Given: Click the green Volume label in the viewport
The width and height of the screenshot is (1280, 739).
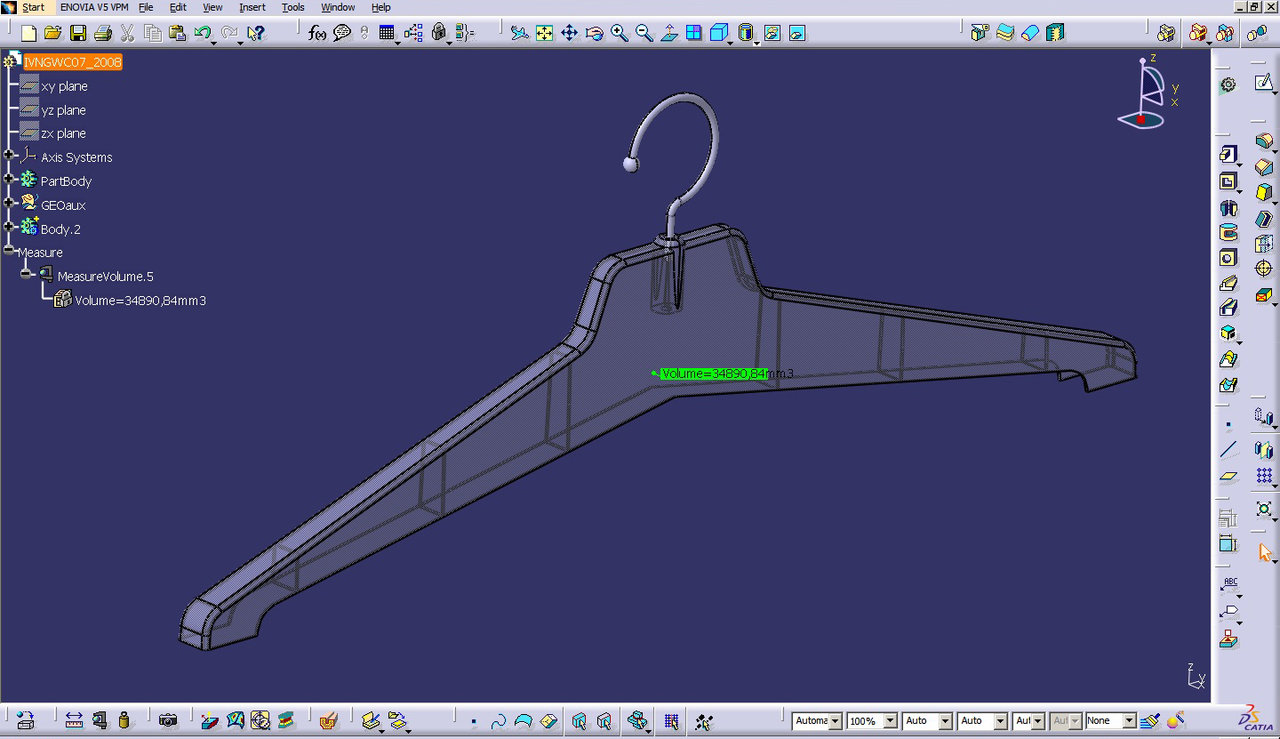Looking at the screenshot, I should [x=714, y=373].
